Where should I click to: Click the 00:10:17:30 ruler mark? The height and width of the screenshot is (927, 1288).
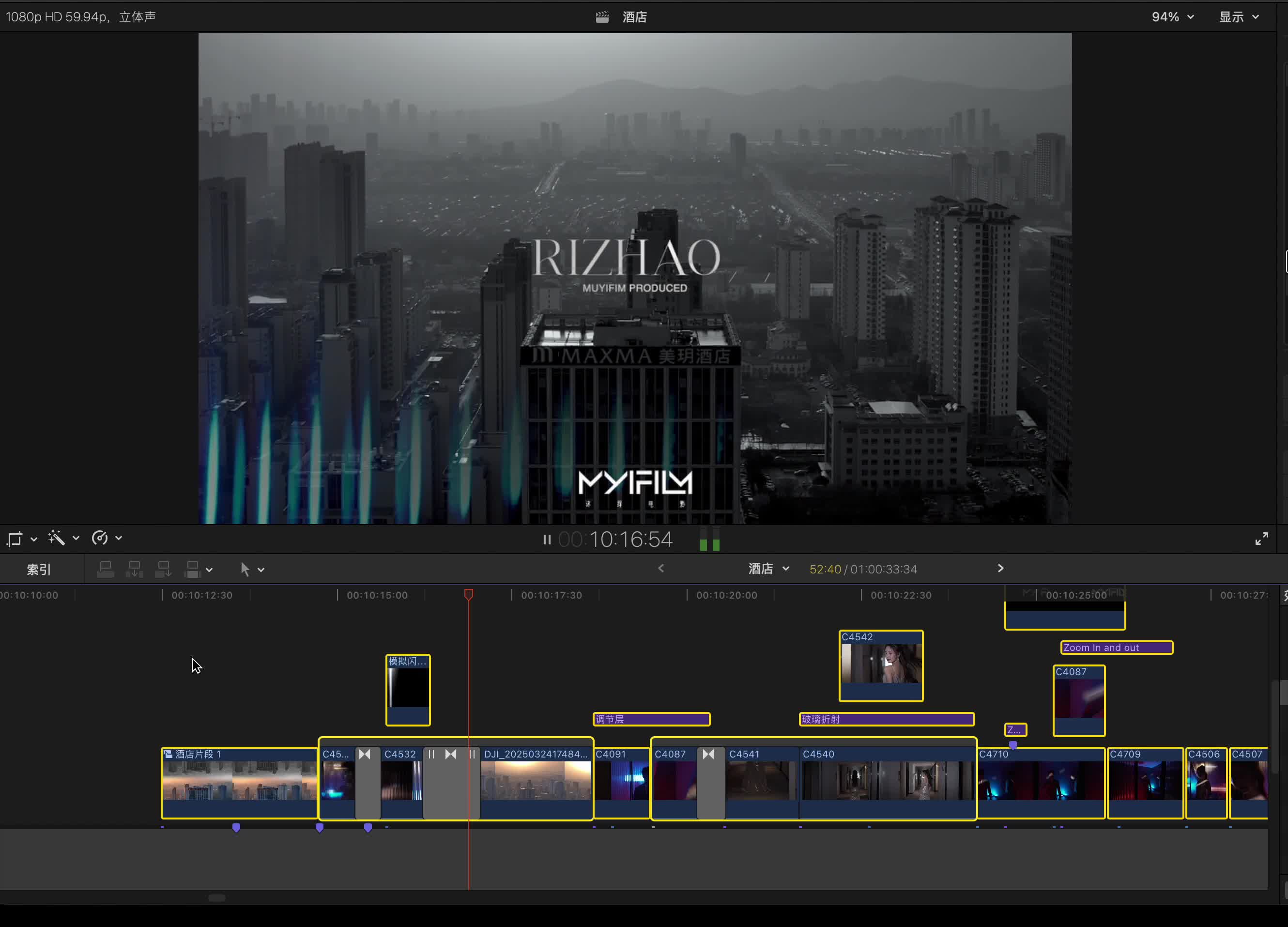pos(552,595)
